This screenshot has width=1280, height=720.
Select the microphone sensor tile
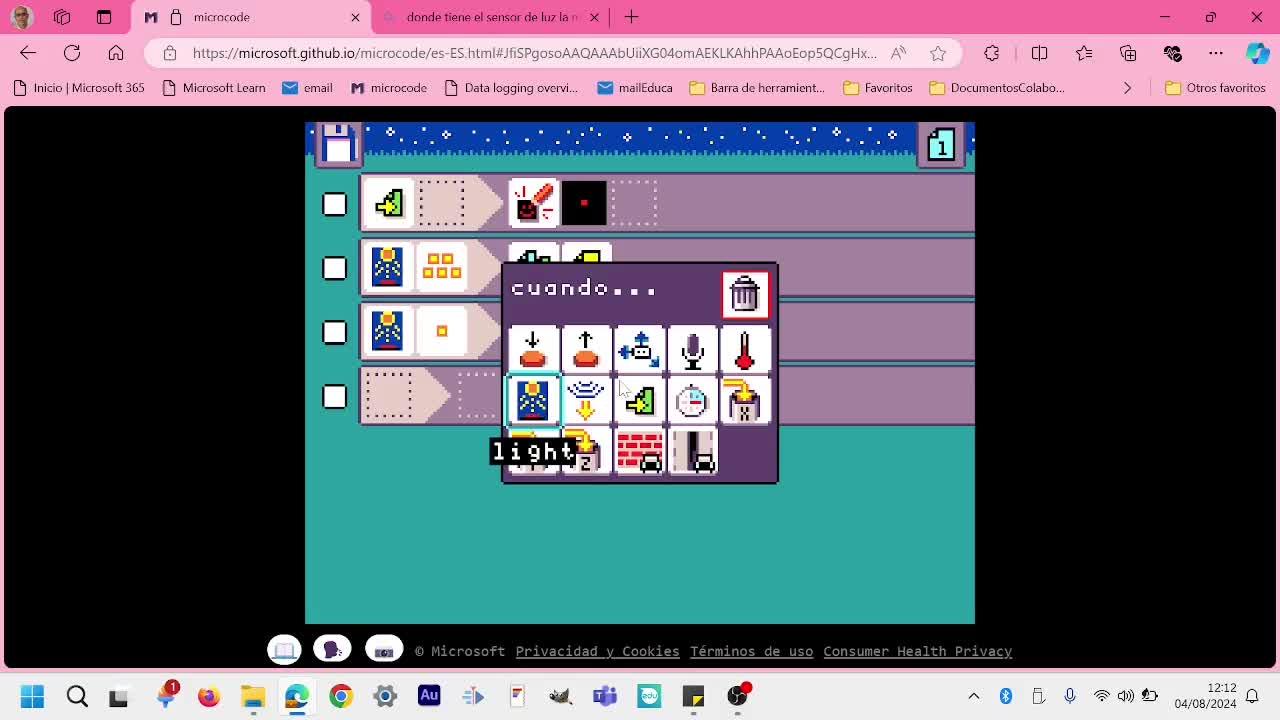pyautogui.click(x=692, y=348)
